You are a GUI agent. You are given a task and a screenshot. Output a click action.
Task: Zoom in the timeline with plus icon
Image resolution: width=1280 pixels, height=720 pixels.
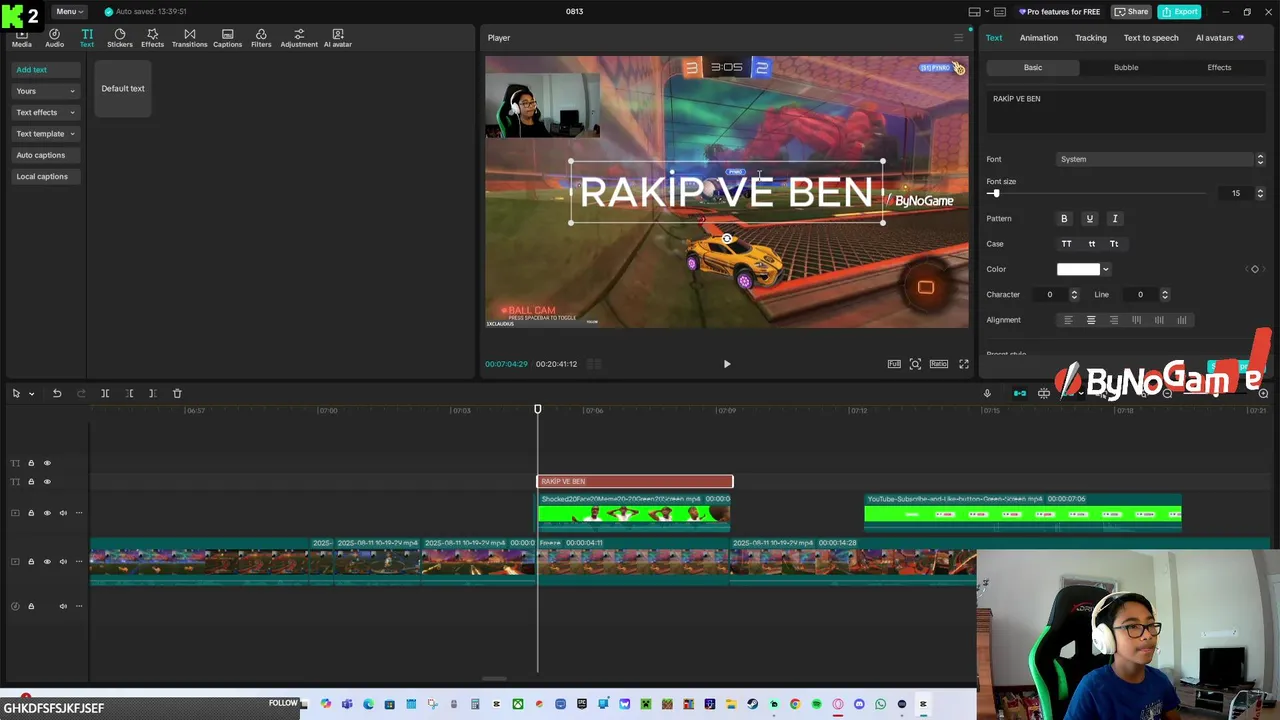tap(1263, 393)
